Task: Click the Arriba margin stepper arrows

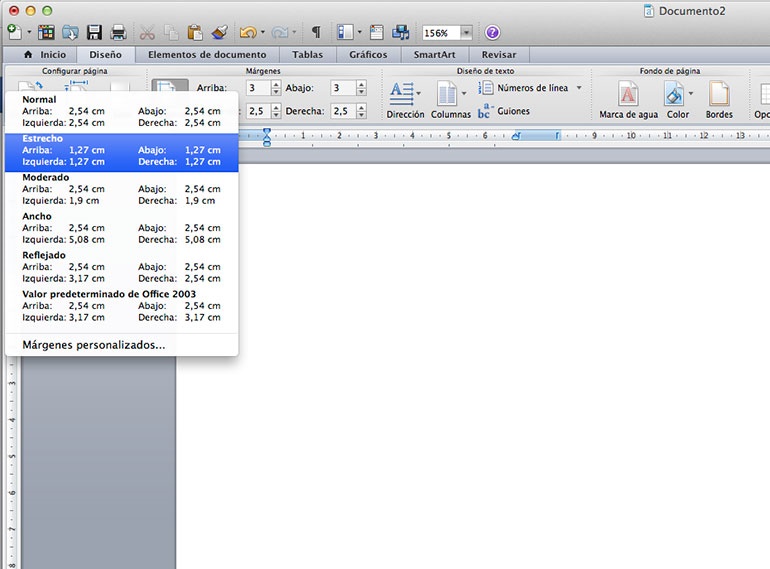Action: (x=276, y=88)
